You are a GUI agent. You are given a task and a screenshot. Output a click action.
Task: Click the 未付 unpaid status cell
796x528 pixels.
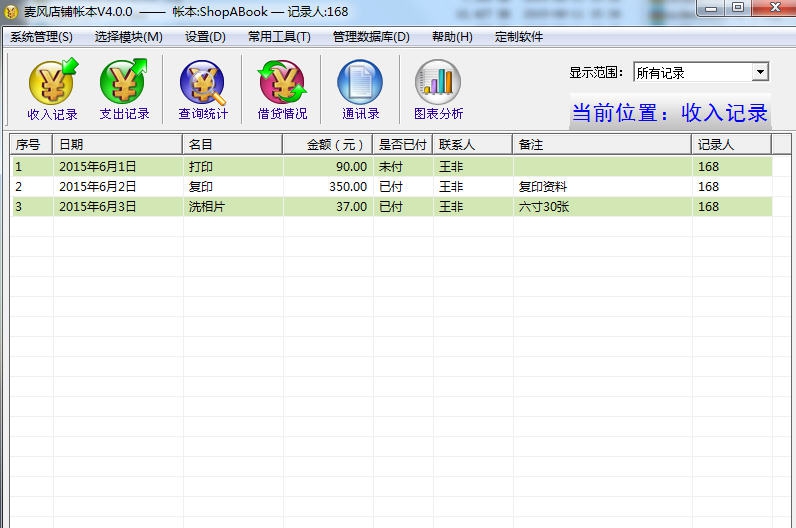[403, 167]
